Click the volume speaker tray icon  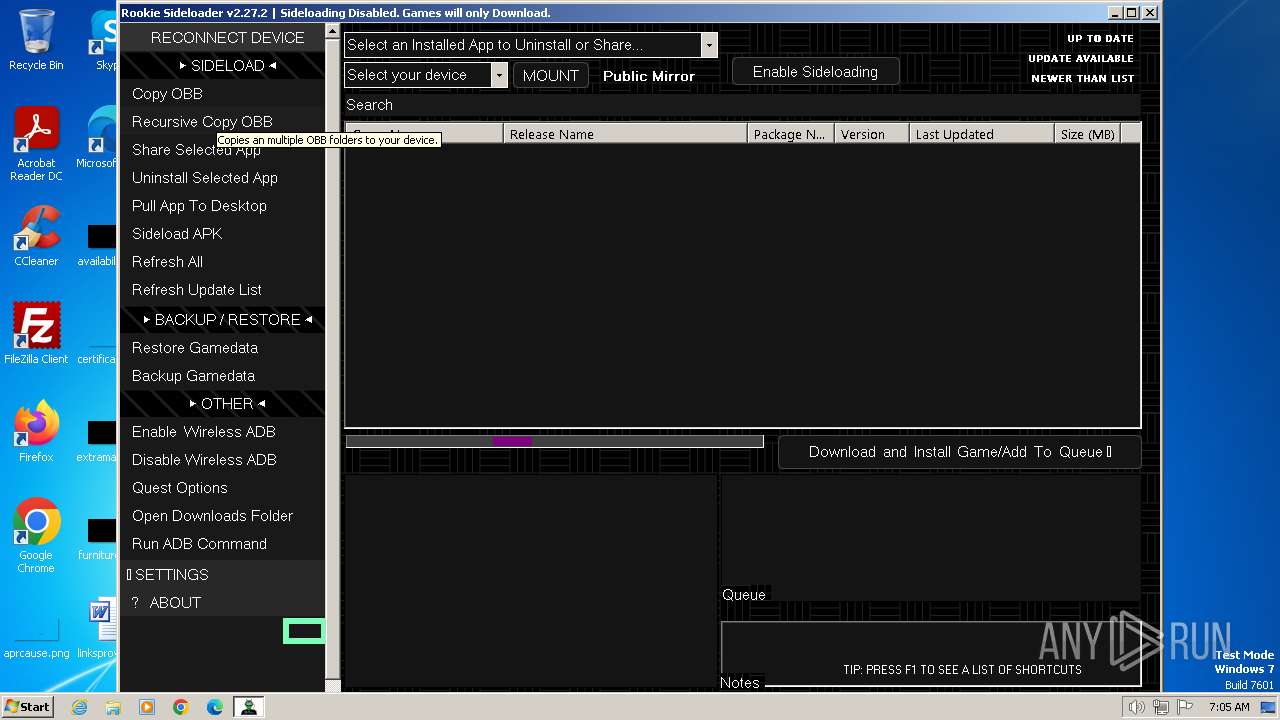coord(1136,707)
